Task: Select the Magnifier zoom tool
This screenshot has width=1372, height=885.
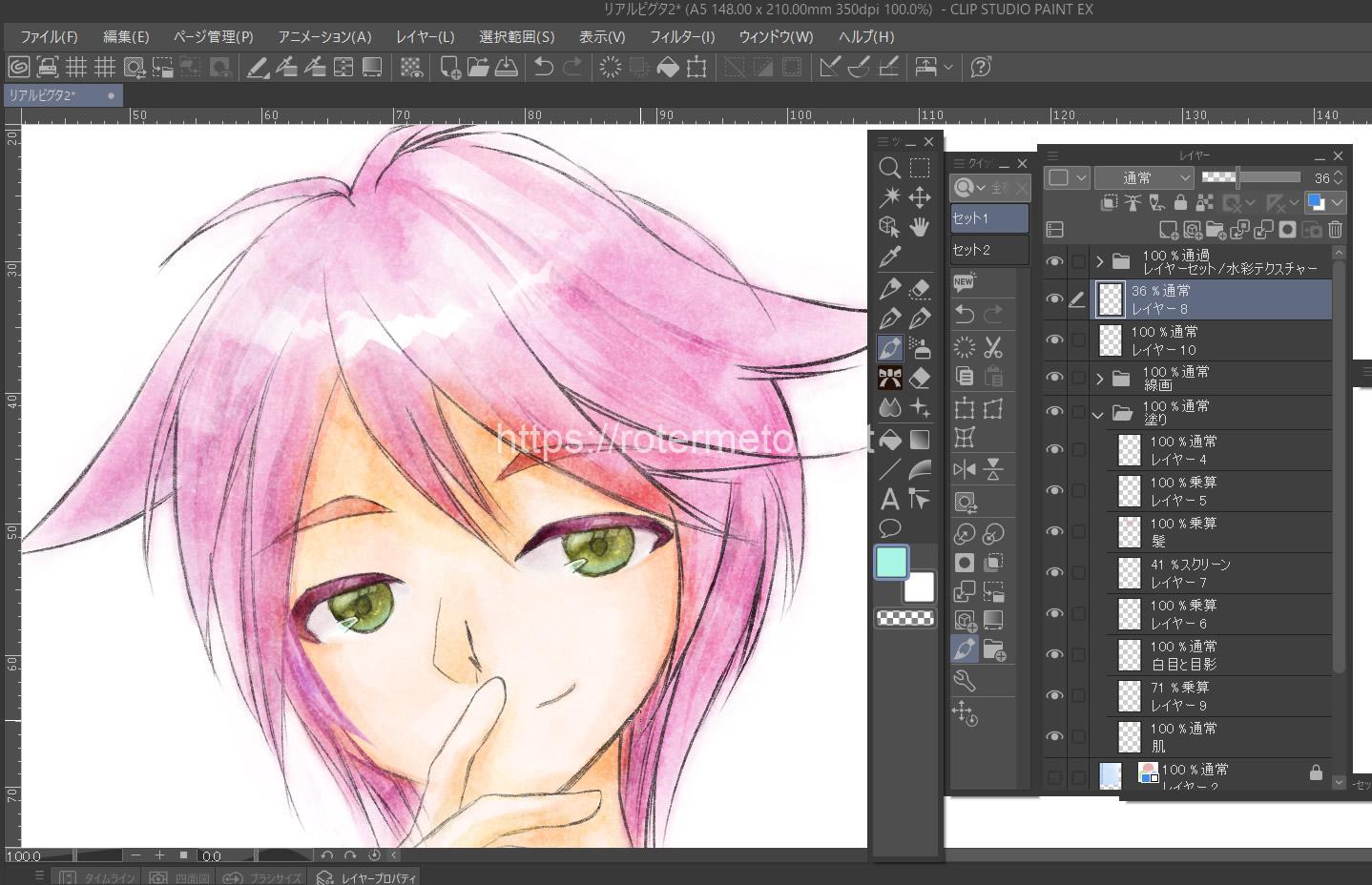Action: click(889, 168)
